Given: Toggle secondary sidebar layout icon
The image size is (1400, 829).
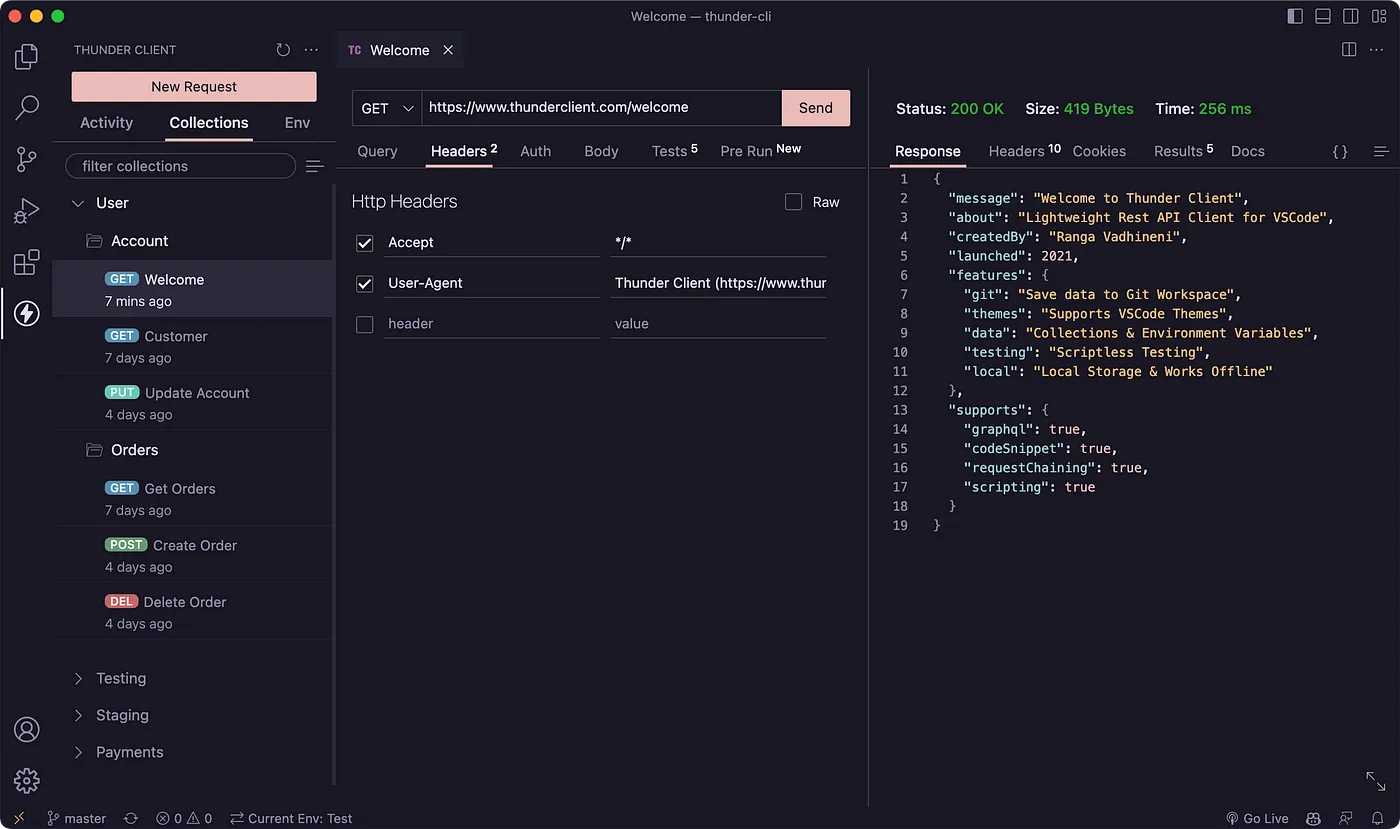Looking at the screenshot, I should pyautogui.click(x=1351, y=16).
